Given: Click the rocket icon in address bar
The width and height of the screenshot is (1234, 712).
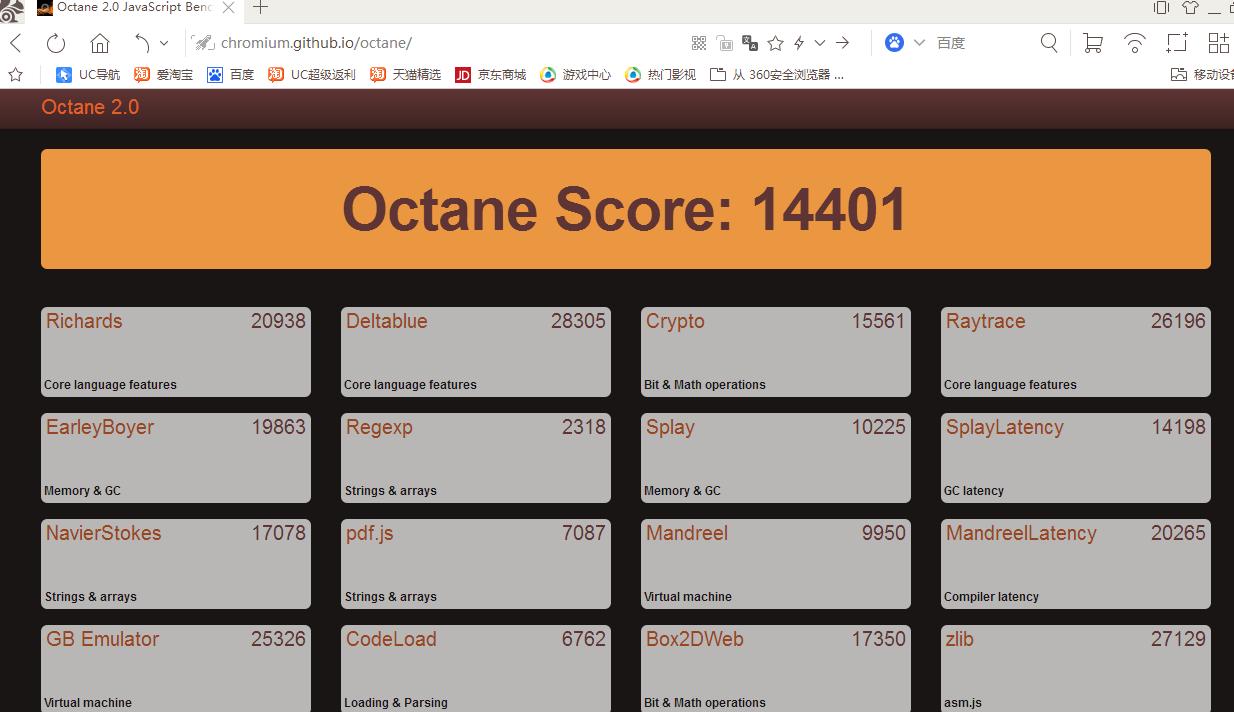Looking at the screenshot, I should click(x=203, y=43).
